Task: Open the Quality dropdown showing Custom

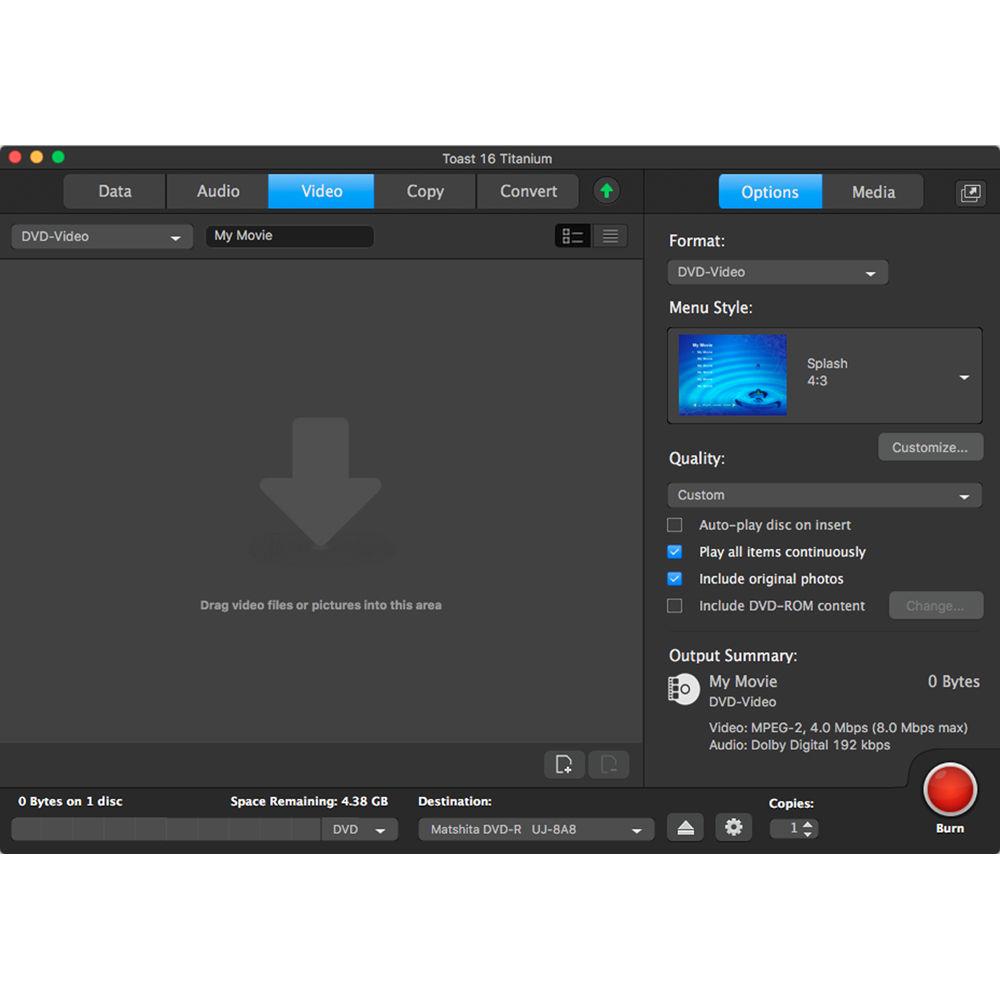Action: 824,495
